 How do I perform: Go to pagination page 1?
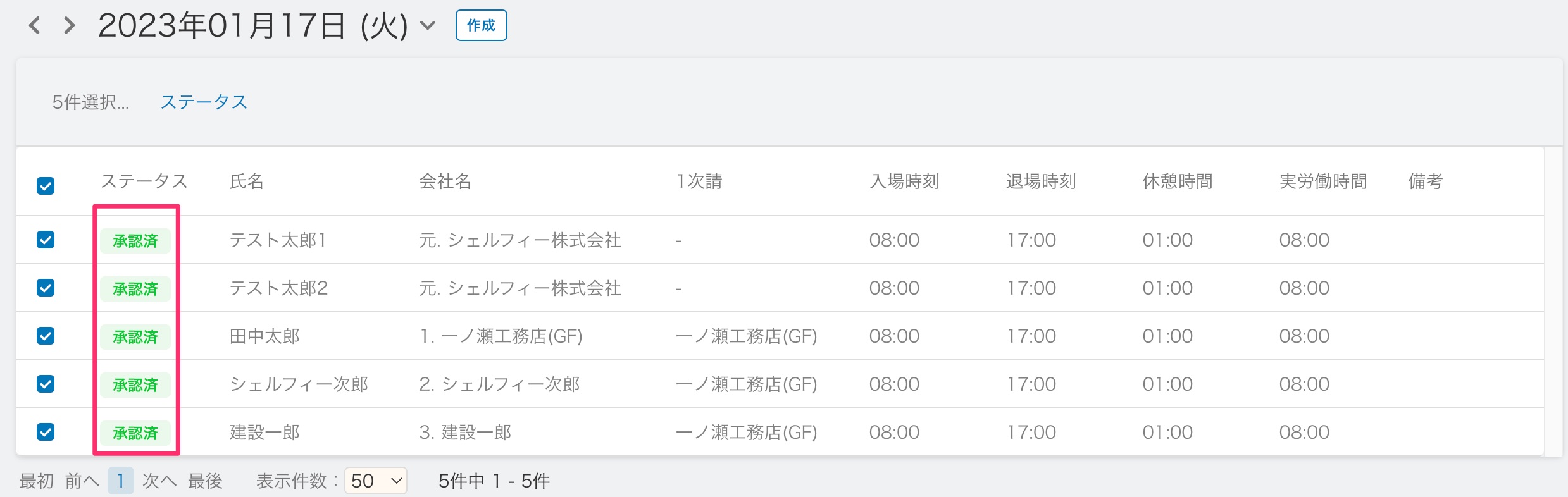click(x=120, y=481)
